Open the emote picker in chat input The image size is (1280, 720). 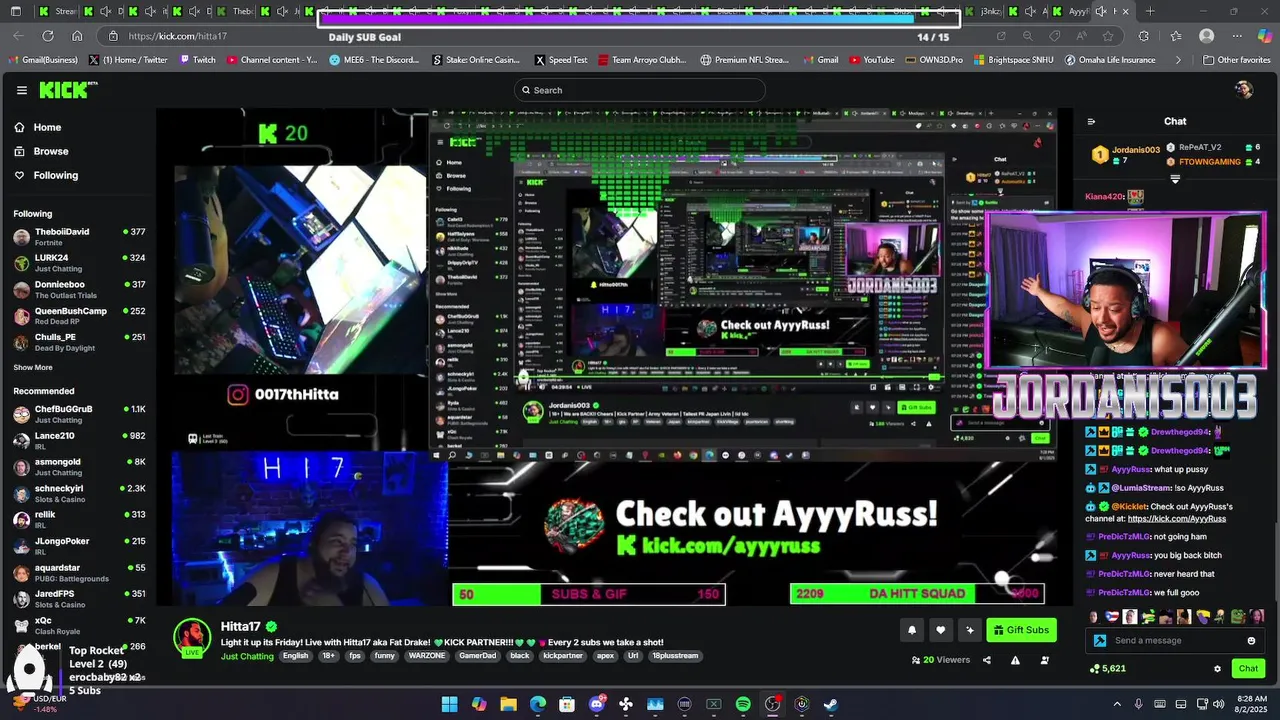click(x=1251, y=641)
